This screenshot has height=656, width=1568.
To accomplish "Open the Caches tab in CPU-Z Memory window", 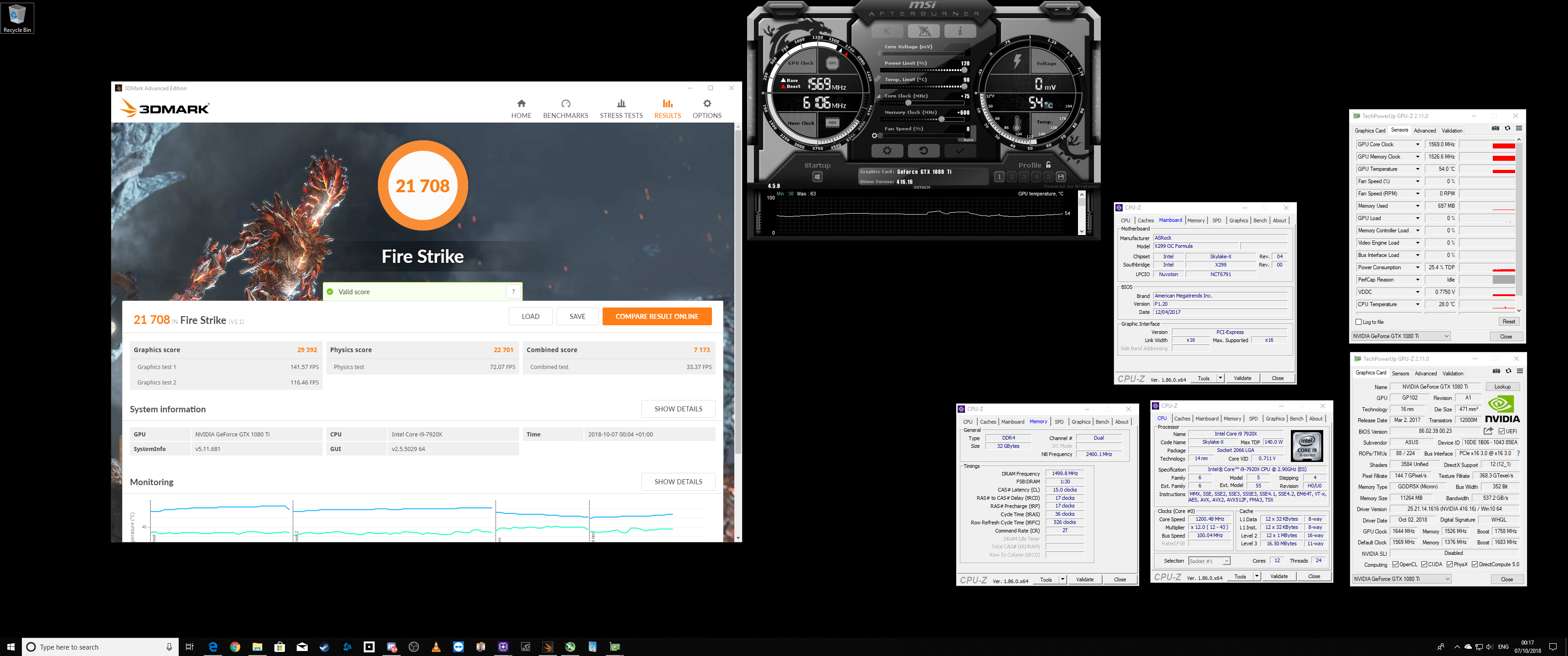I will pyautogui.click(x=988, y=422).
